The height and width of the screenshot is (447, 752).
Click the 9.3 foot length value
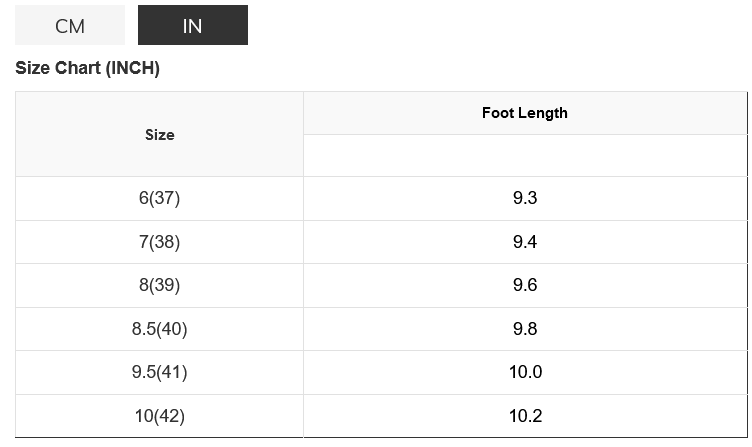click(524, 198)
